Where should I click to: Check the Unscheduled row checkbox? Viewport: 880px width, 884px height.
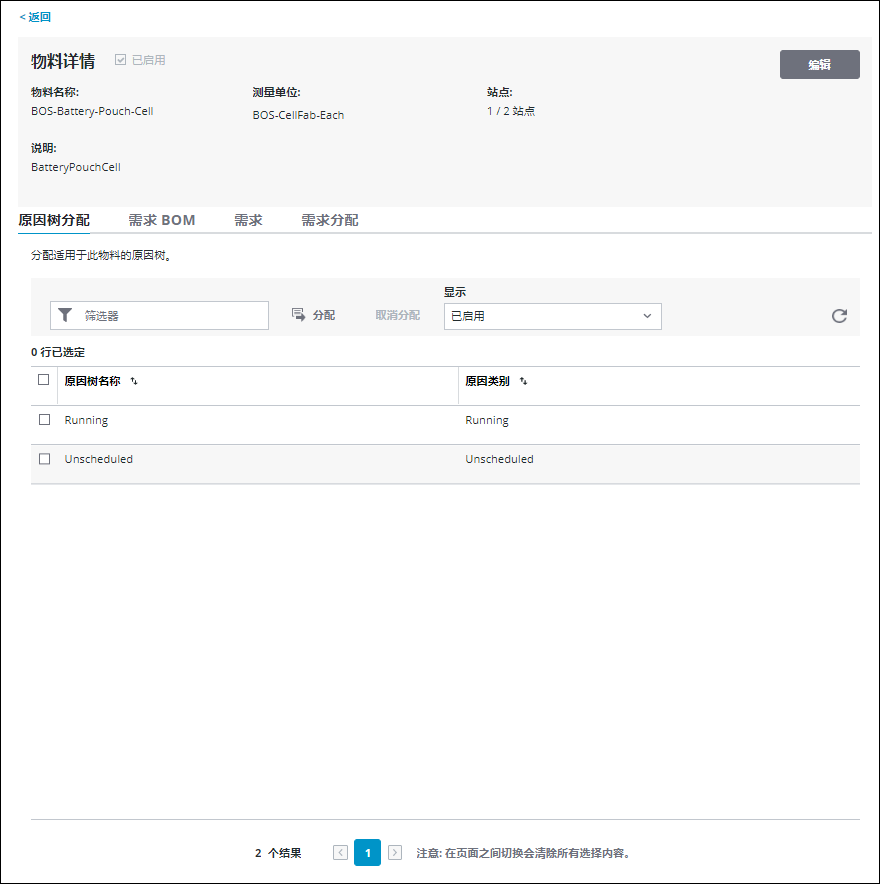pyautogui.click(x=45, y=459)
